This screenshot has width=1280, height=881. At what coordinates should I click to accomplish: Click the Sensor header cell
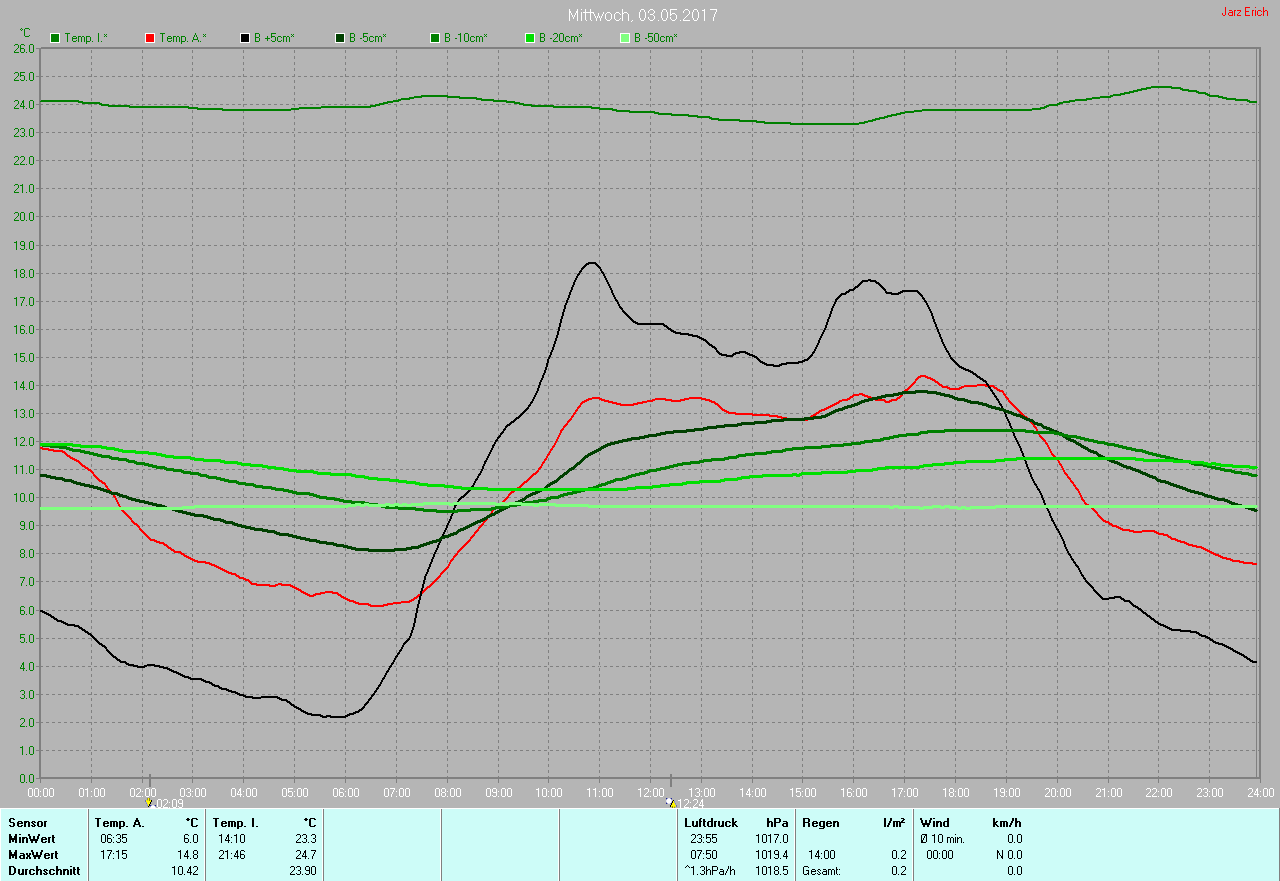coord(27,823)
